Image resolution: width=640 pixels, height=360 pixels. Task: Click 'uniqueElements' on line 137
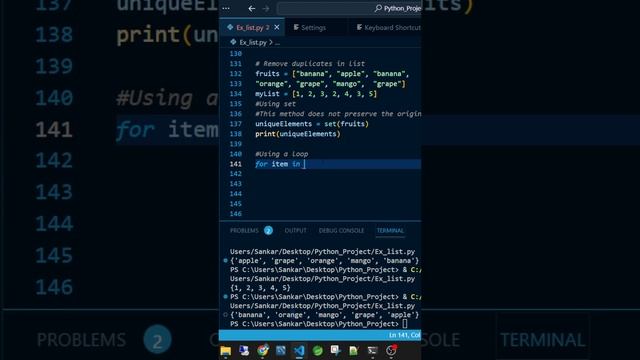(283, 124)
